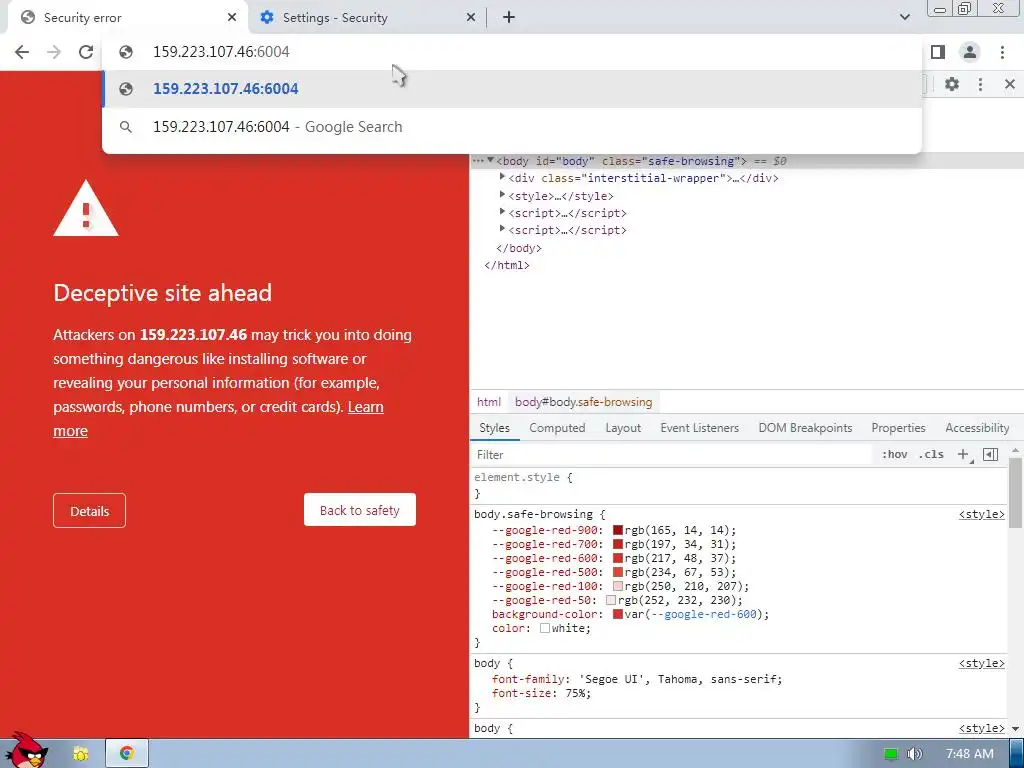
Task: Expand the style element node
Action: 502,195
